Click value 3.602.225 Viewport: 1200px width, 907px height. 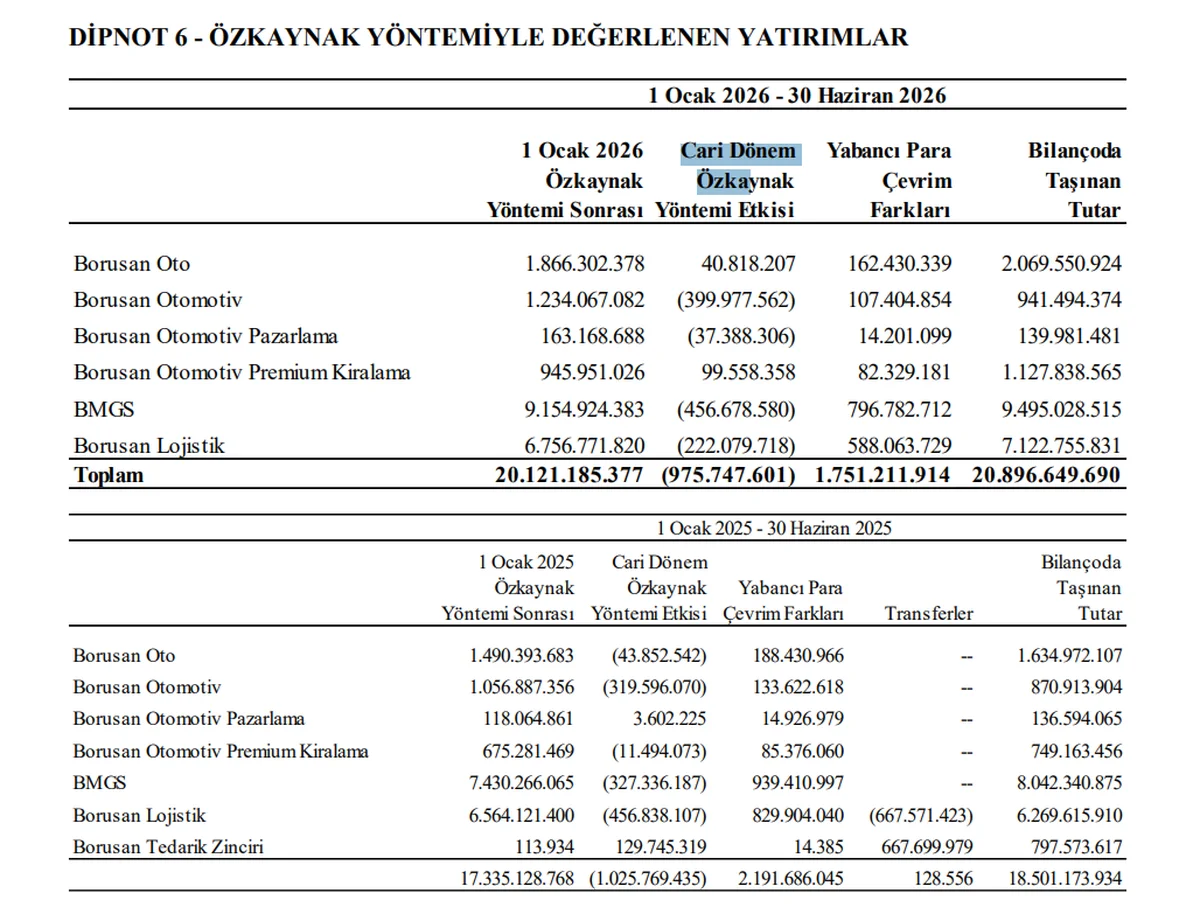coord(668,719)
